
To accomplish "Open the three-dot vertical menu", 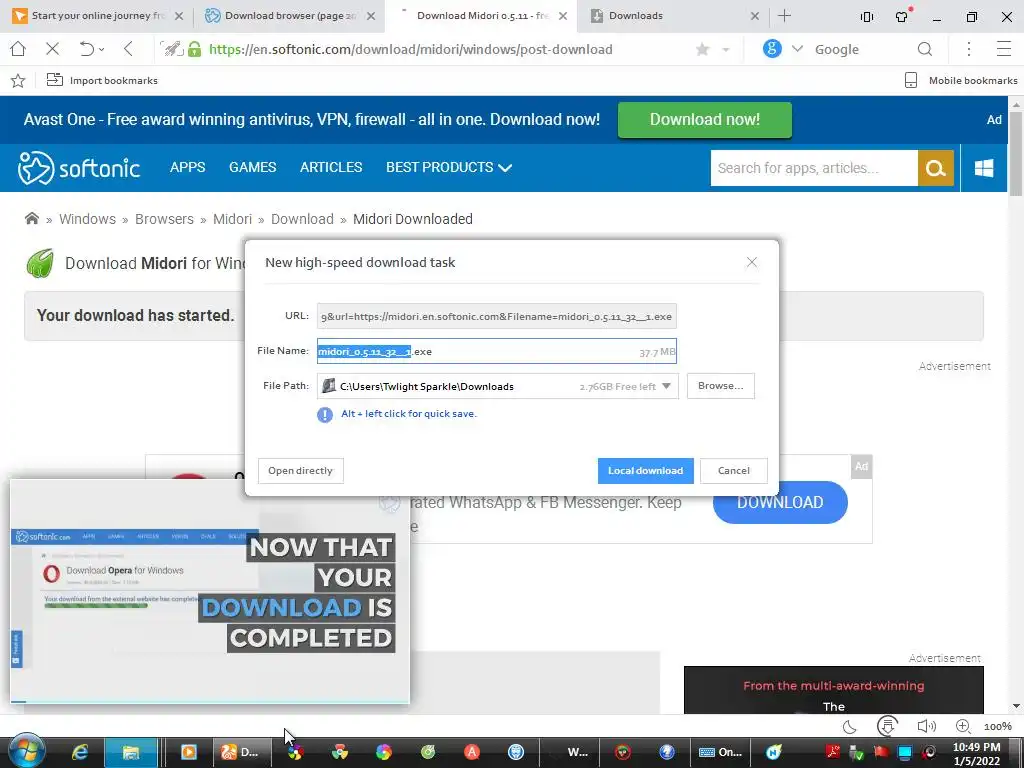I will pyautogui.click(x=969, y=49).
